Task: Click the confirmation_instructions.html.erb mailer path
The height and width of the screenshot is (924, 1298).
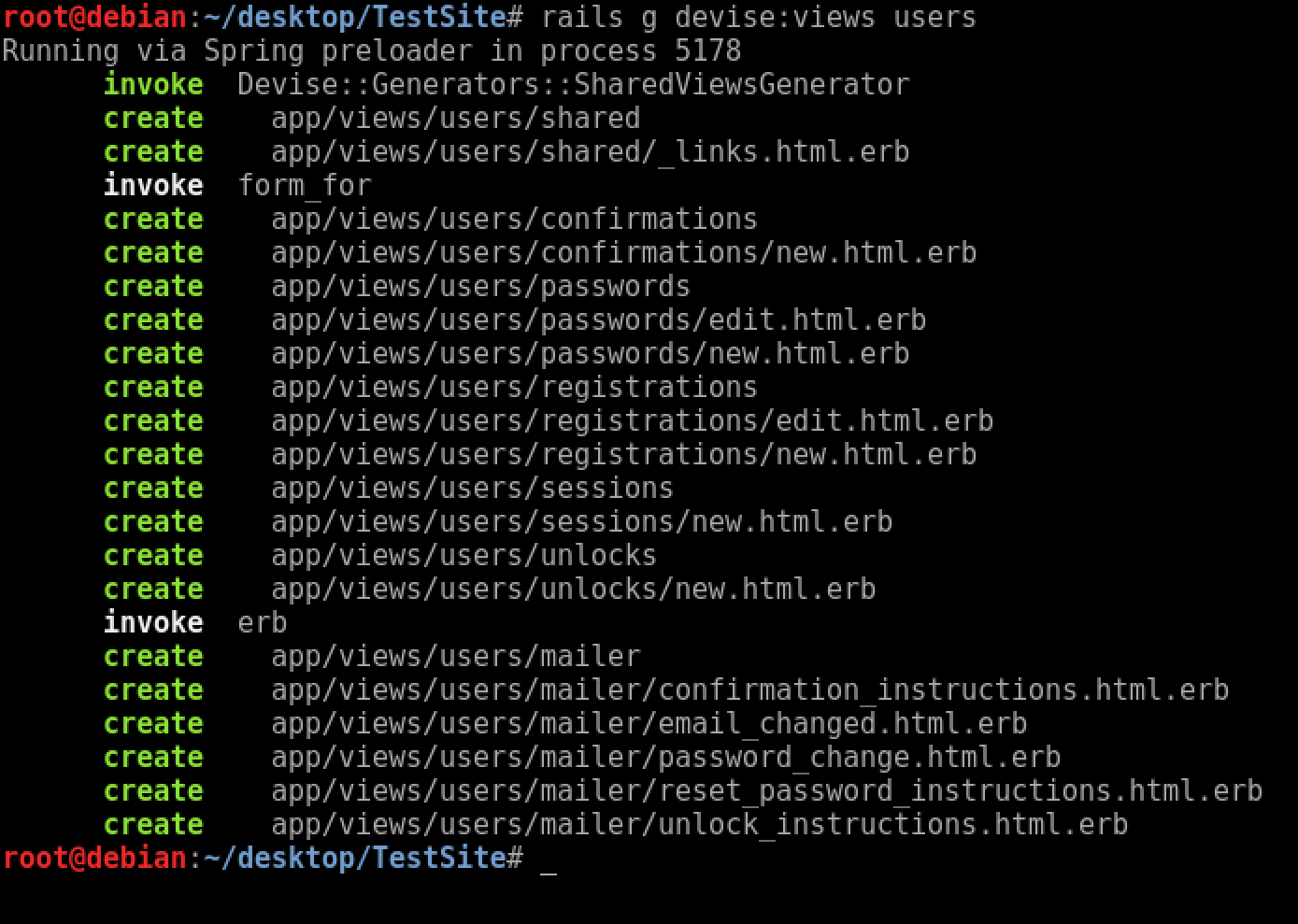Action: click(749, 690)
